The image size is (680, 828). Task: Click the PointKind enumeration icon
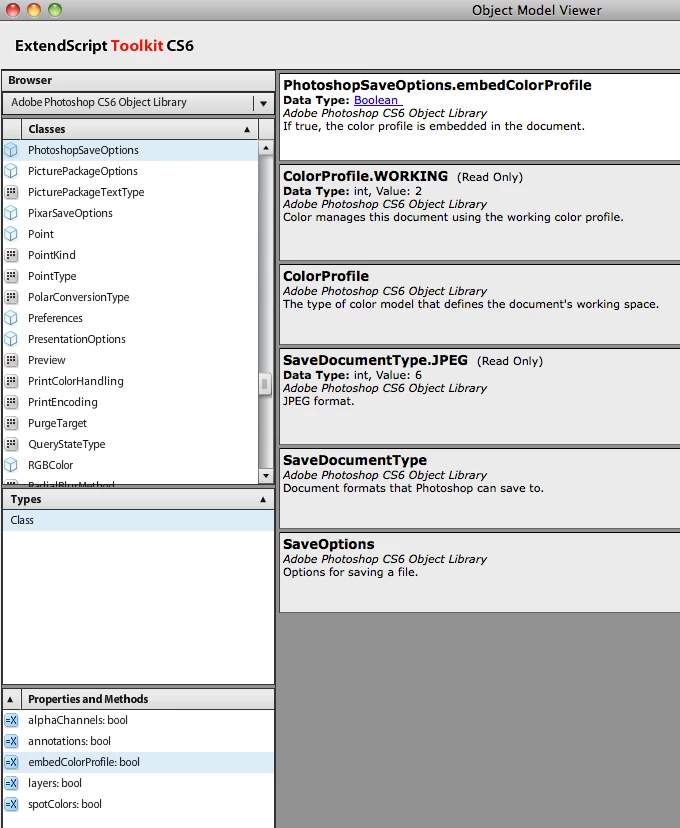(x=11, y=255)
